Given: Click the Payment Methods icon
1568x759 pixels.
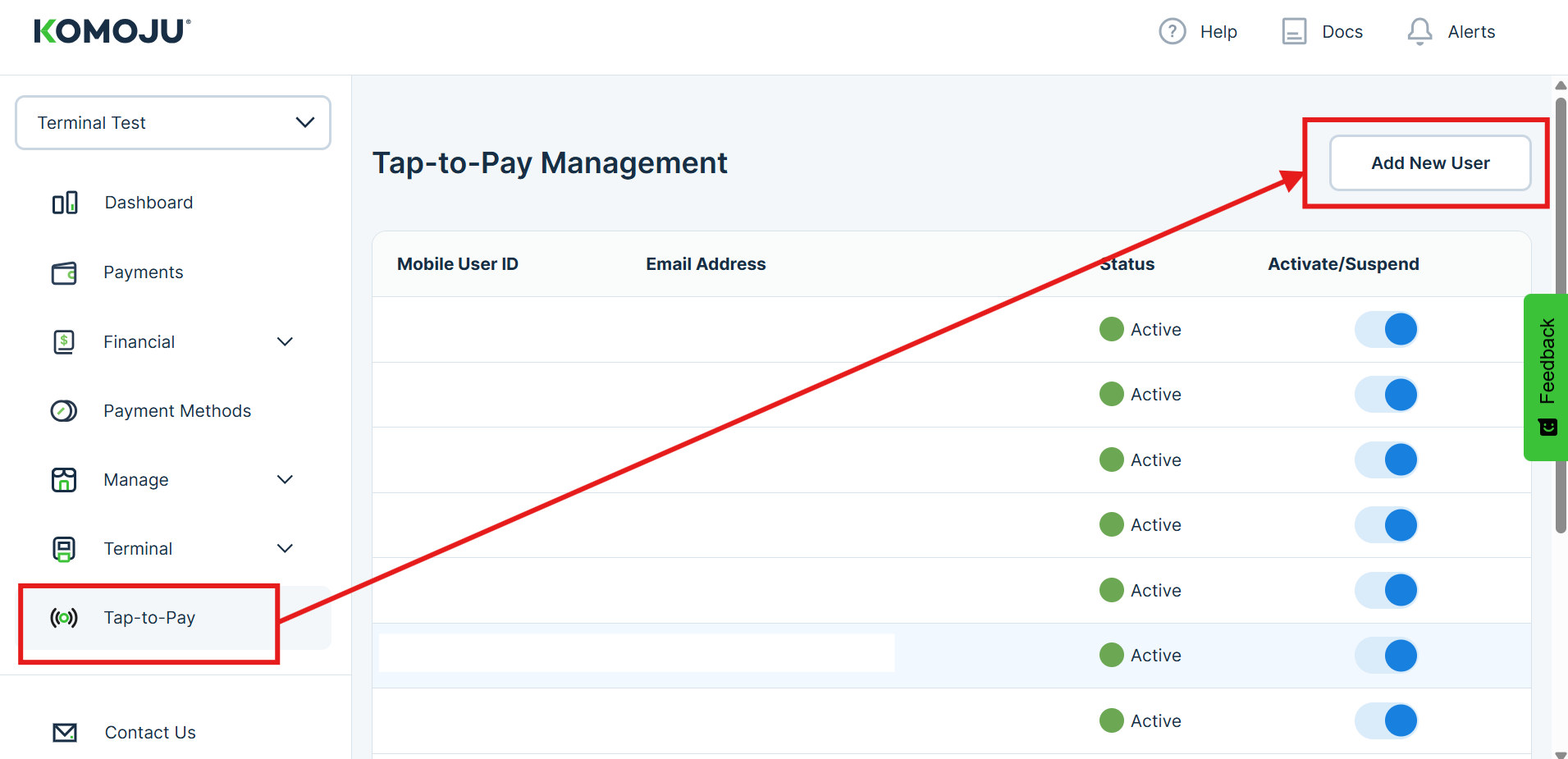Looking at the screenshot, I should pos(64,410).
